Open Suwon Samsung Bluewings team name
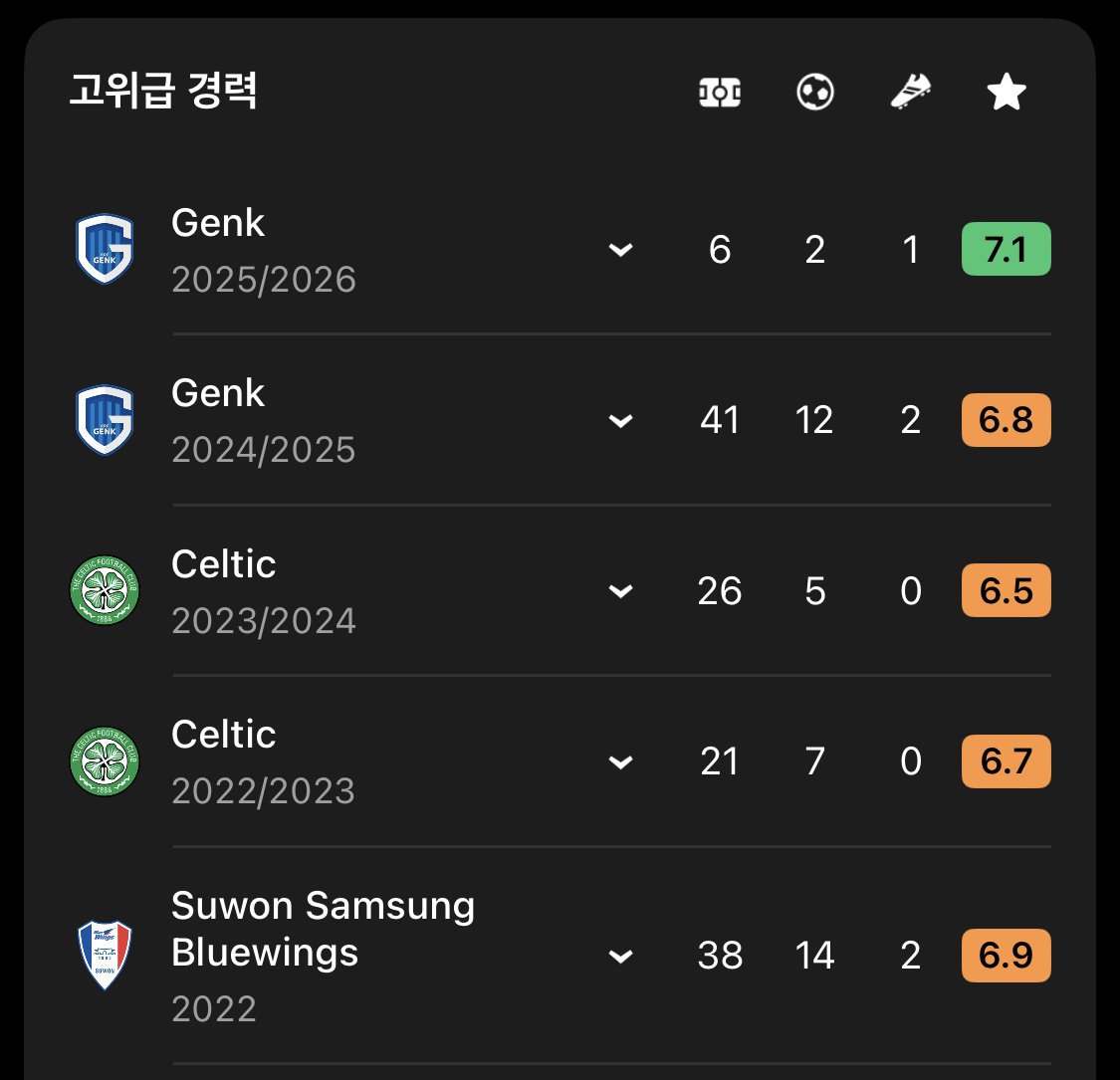 pos(323,929)
